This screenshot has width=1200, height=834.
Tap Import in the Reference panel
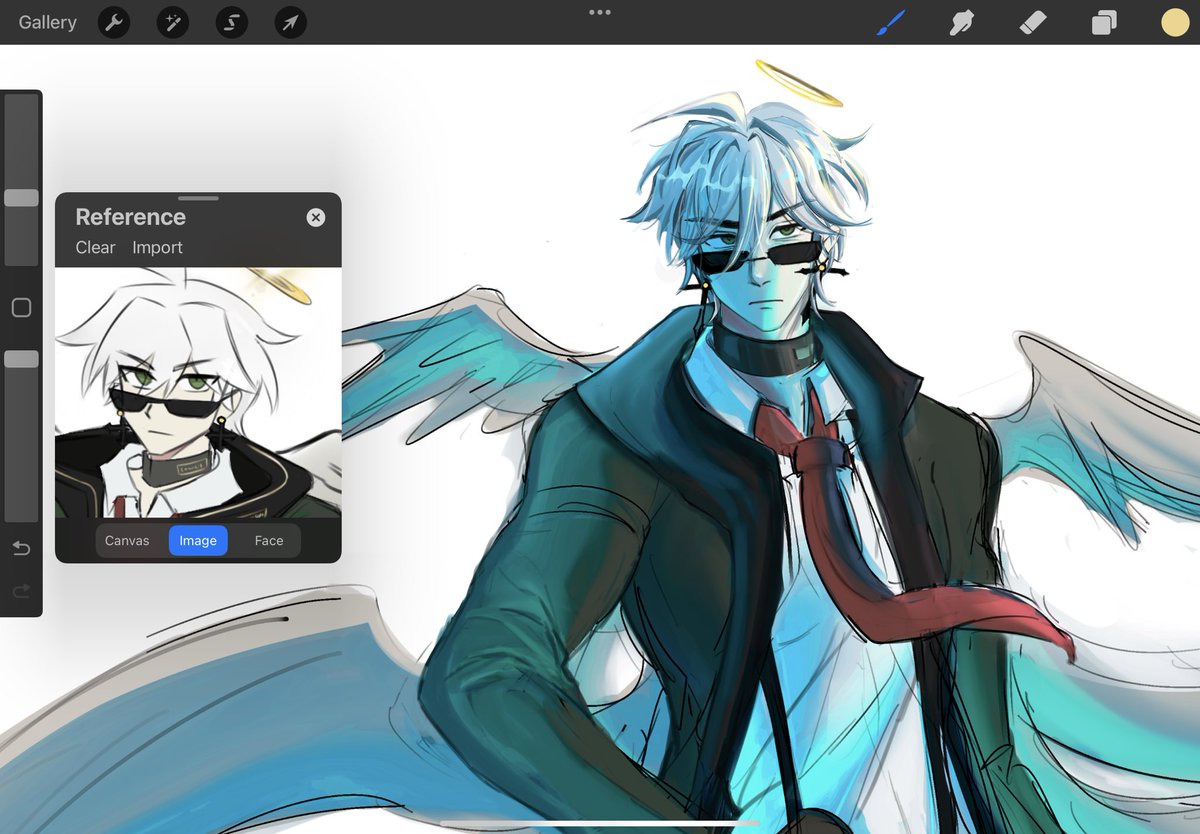point(157,247)
